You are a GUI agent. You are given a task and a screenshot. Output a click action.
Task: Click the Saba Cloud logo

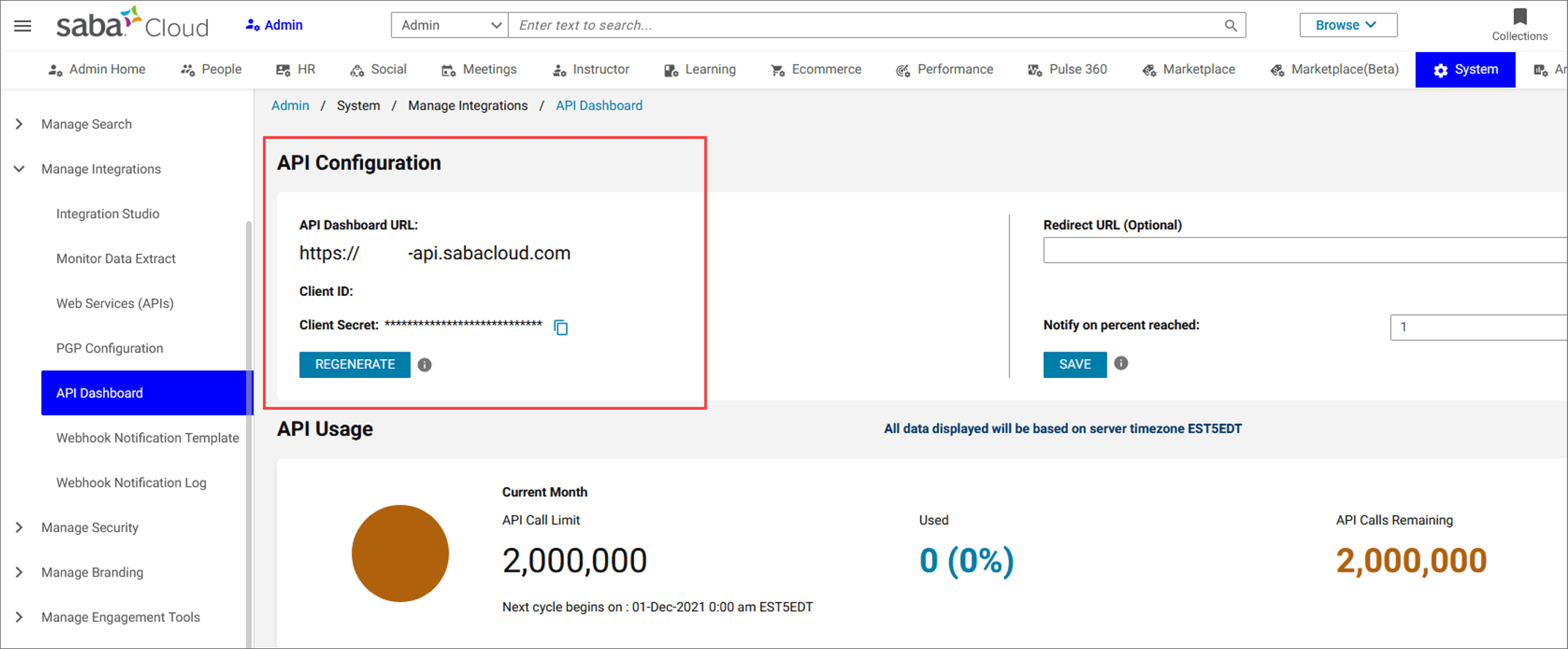pyautogui.click(x=132, y=24)
